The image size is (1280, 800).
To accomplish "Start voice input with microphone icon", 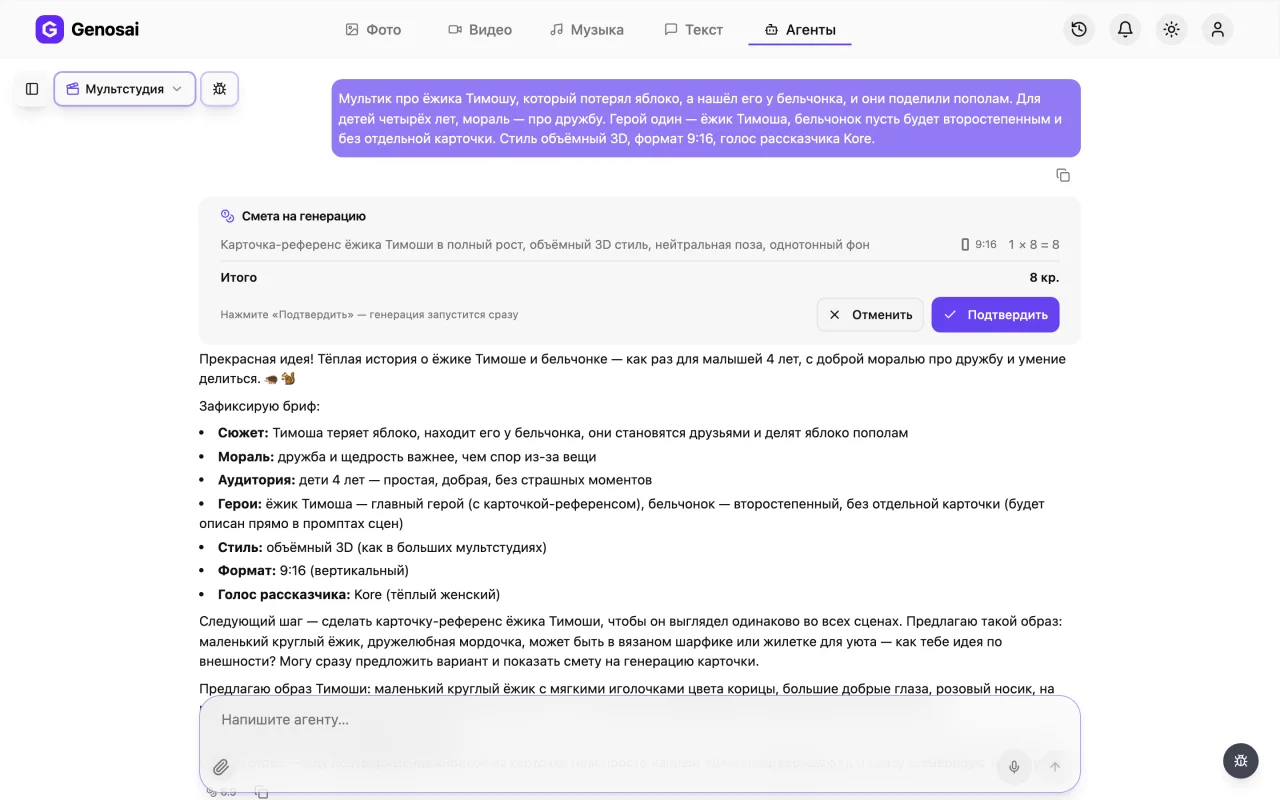I will [1014, 767].
